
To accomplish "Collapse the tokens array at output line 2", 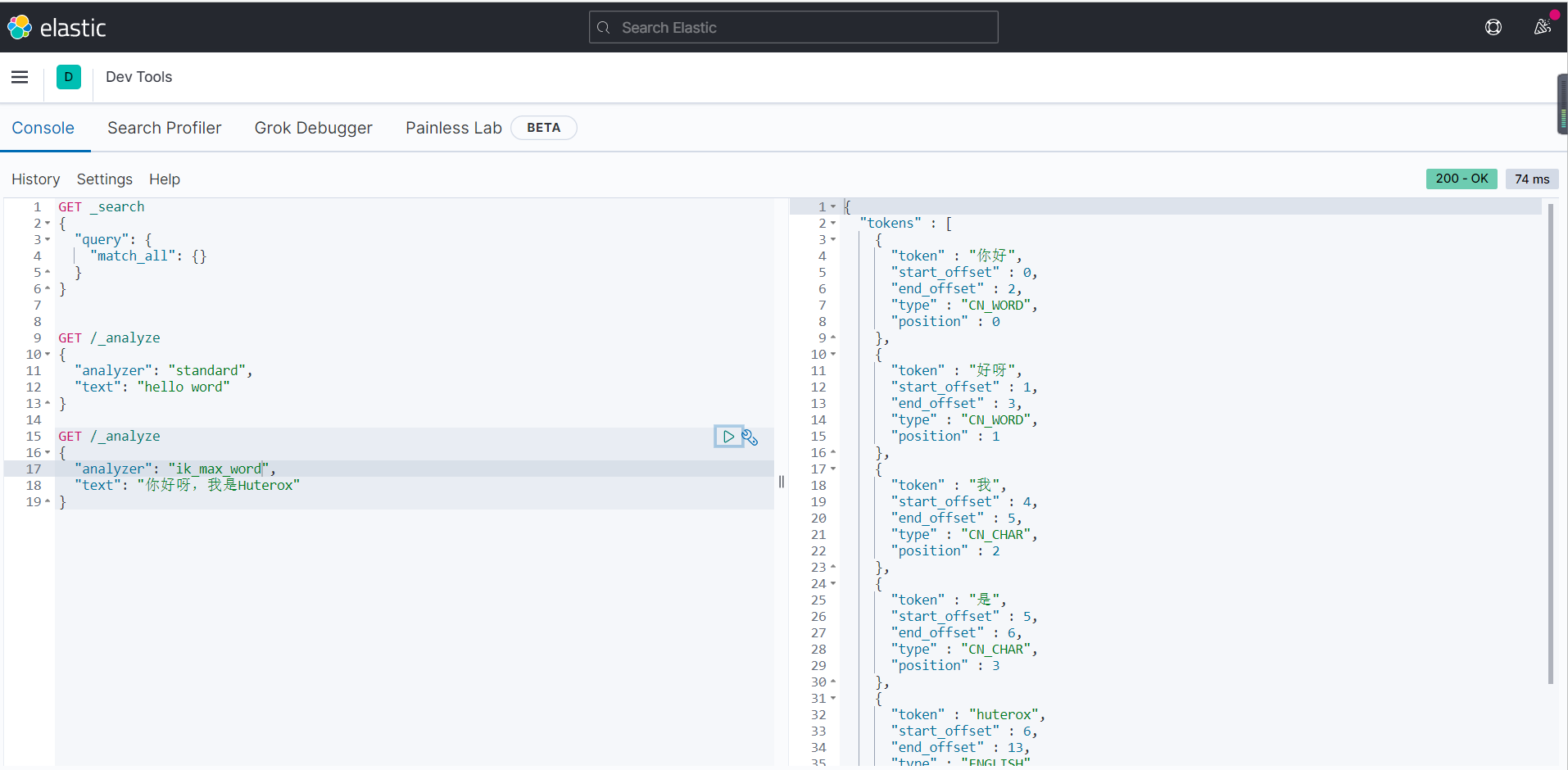I will 833,224.
